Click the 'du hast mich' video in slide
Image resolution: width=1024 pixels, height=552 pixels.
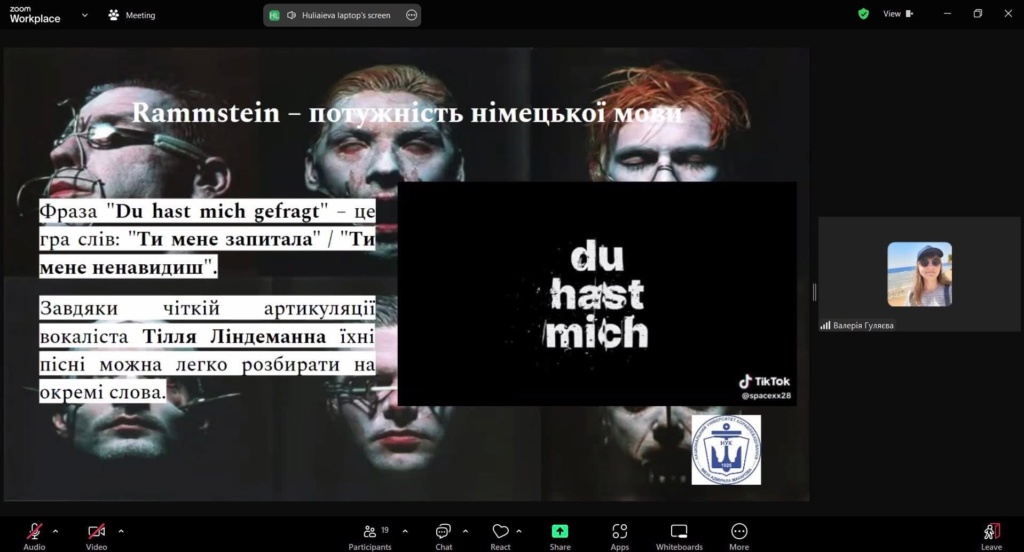point(597,294)
